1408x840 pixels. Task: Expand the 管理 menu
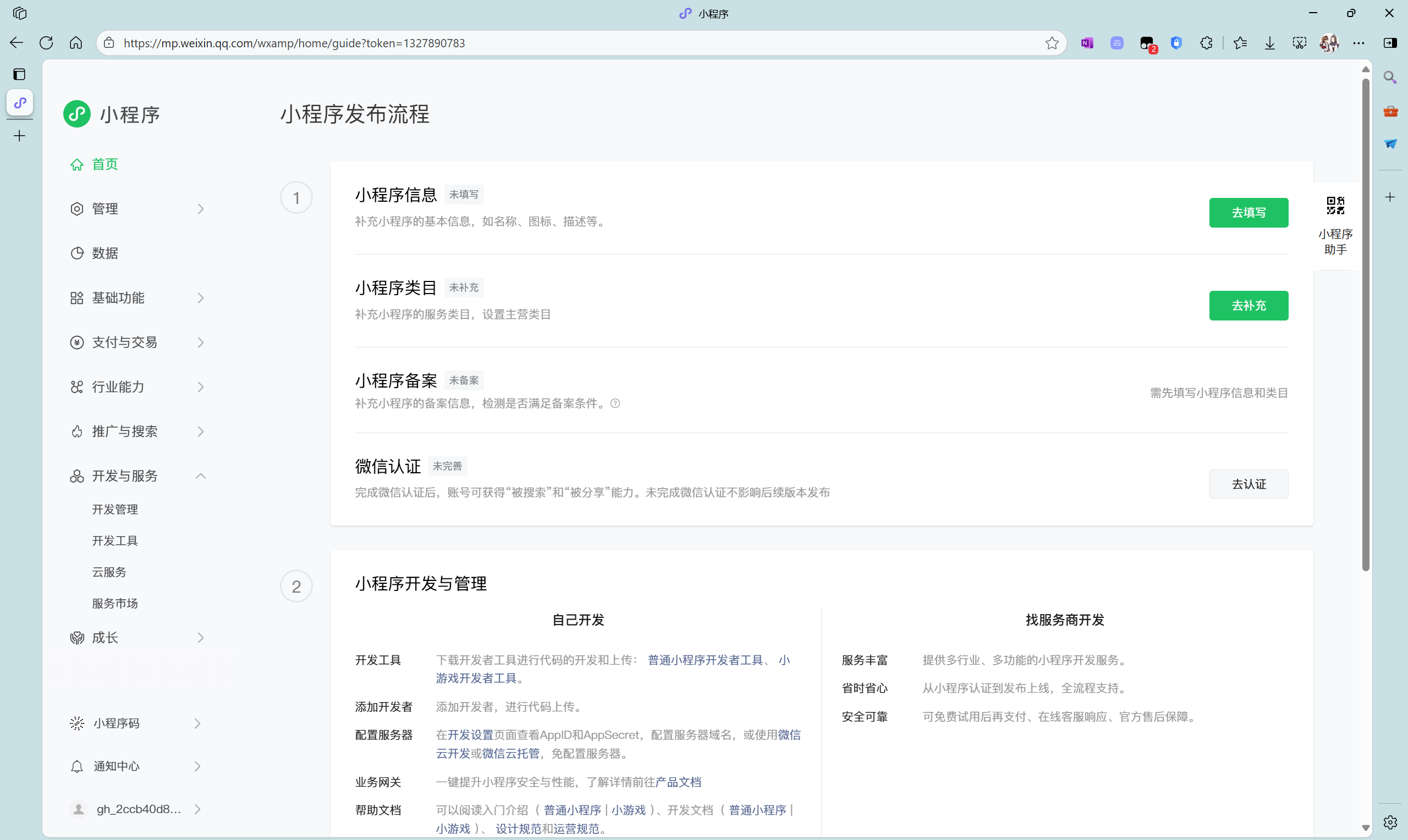pyautogui.click(x=137, y=209)
